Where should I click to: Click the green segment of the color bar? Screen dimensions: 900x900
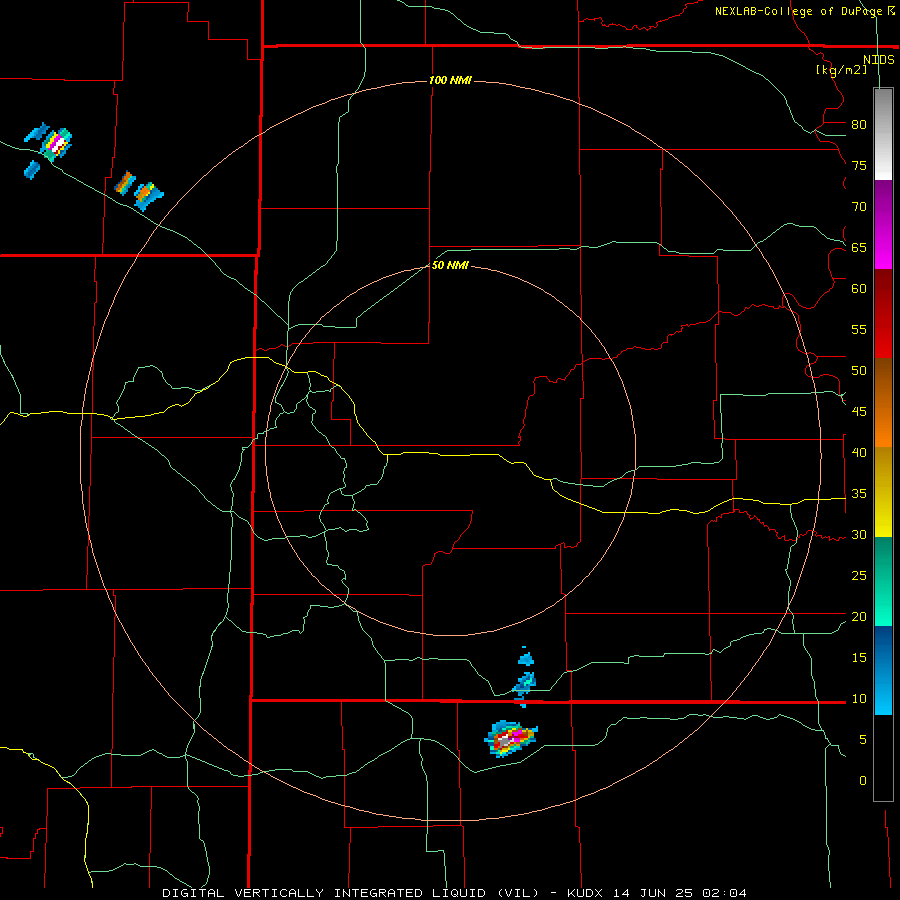point(883,581)
